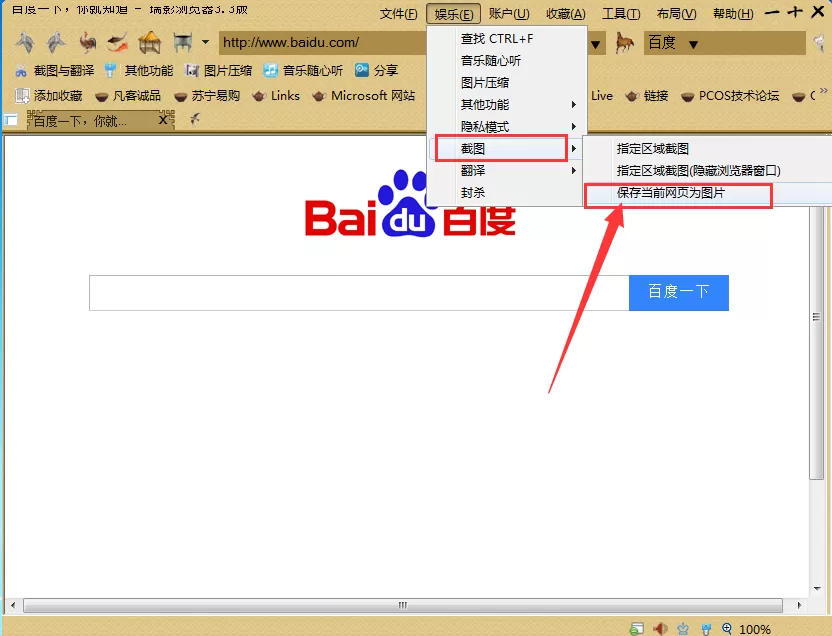The height and width of the screenshot is (636, 832).
Task: Click the URL address field
Action: click(x=323, y=42)
